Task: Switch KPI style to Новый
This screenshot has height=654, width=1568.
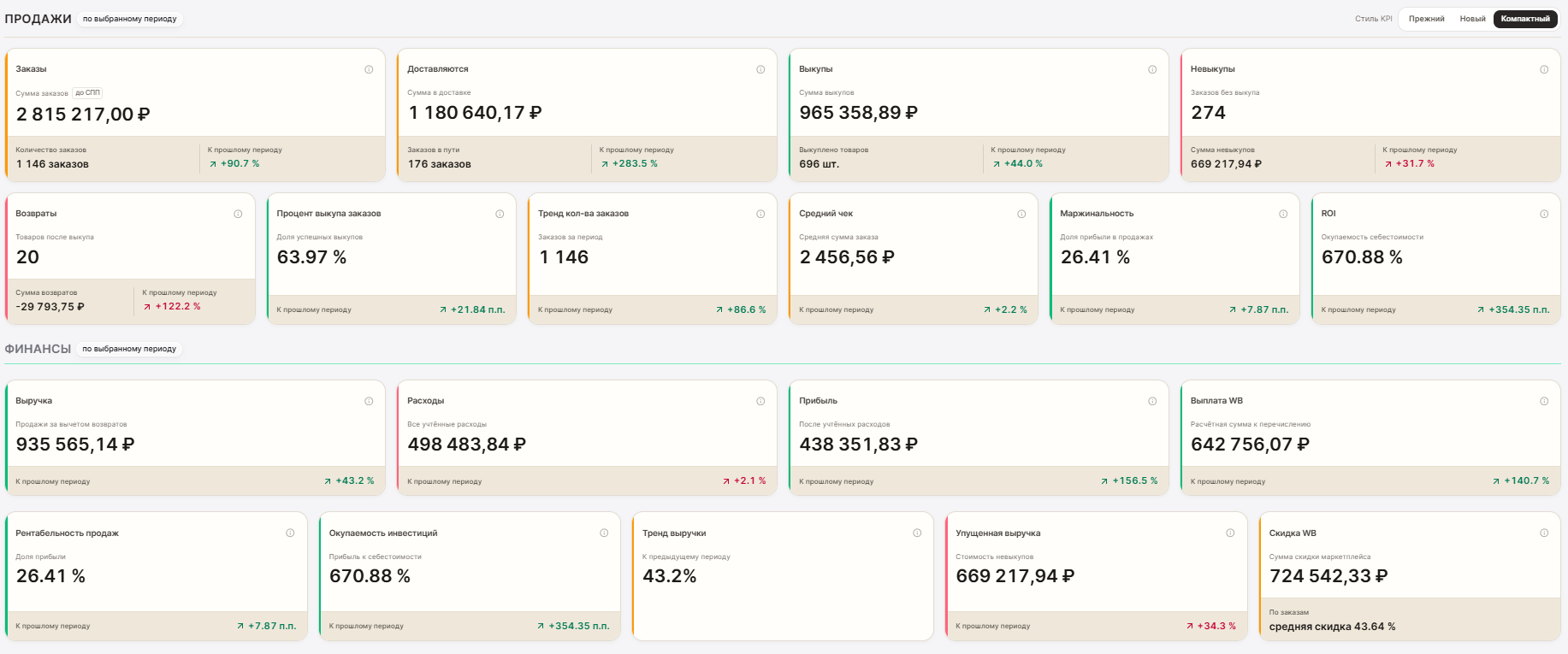Action: click(x=1472, y=19)
